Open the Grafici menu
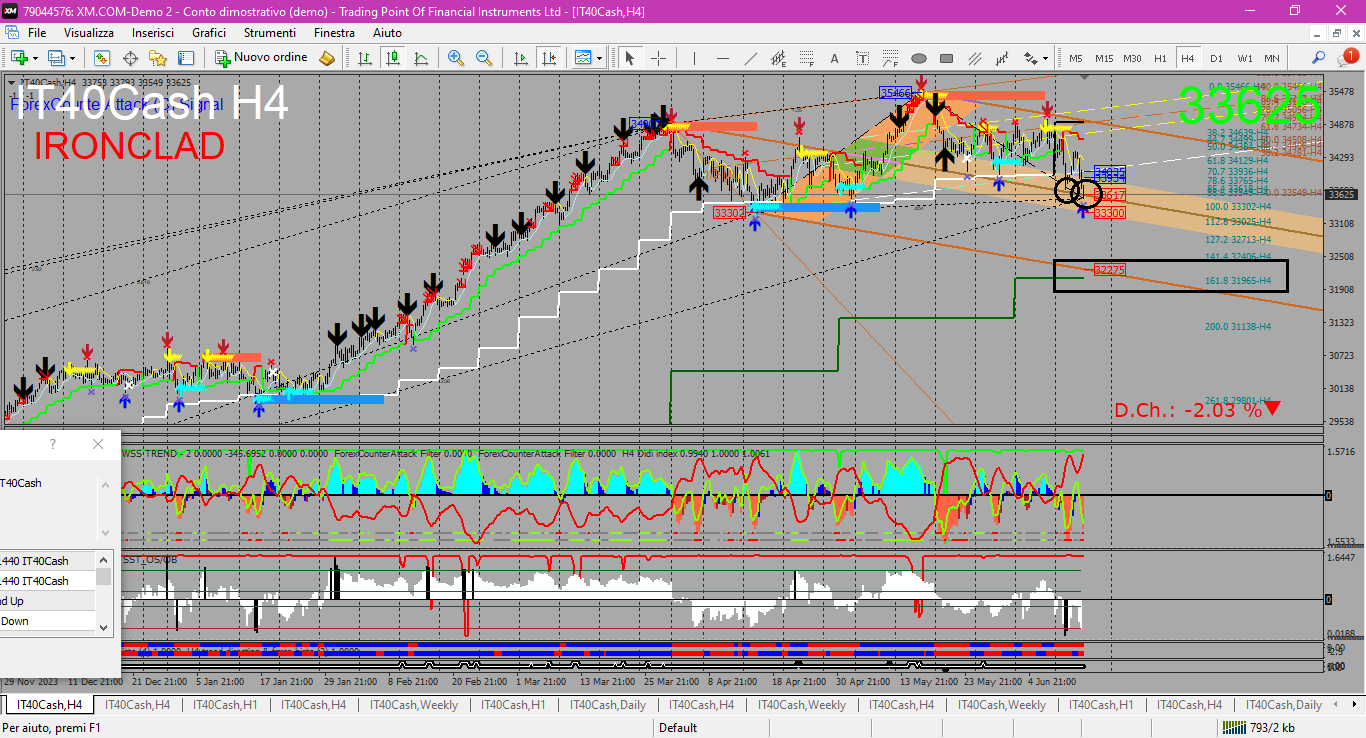 209,32
